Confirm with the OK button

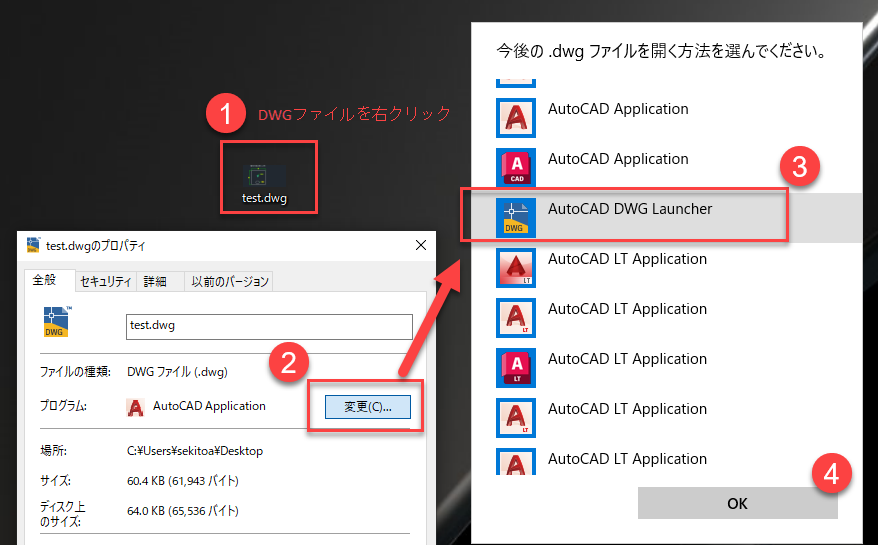(x=737, y=503)
